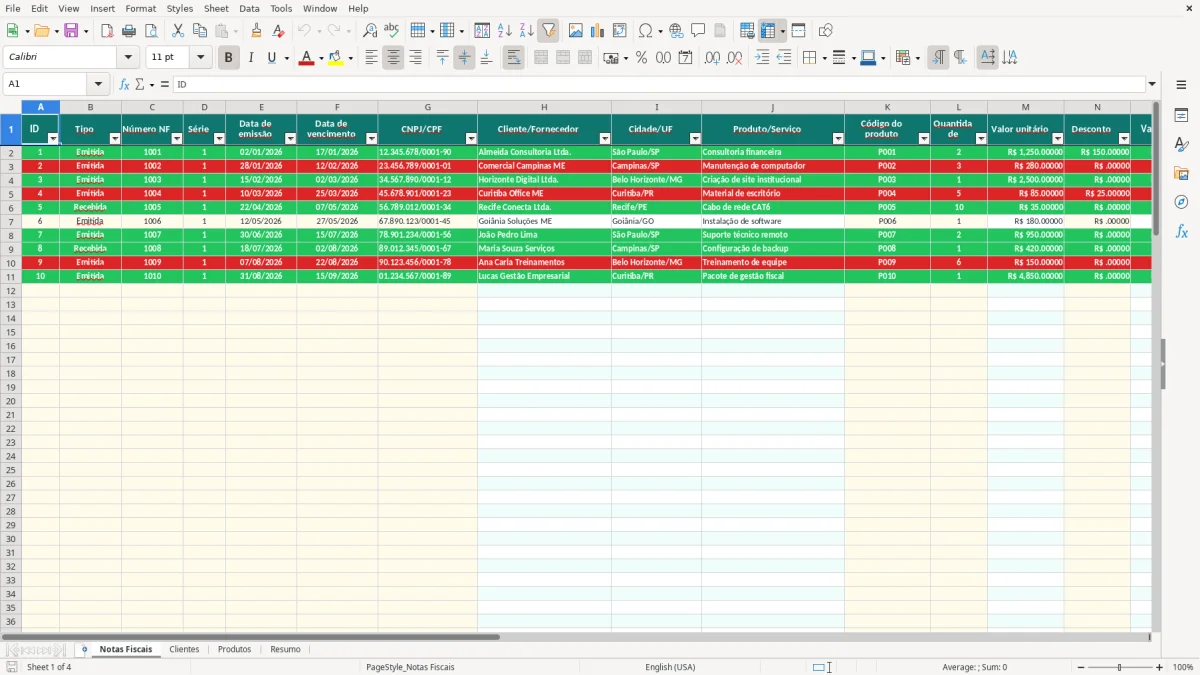
Task: Run the spelling check tool
Action: click(x=392, y=31)
